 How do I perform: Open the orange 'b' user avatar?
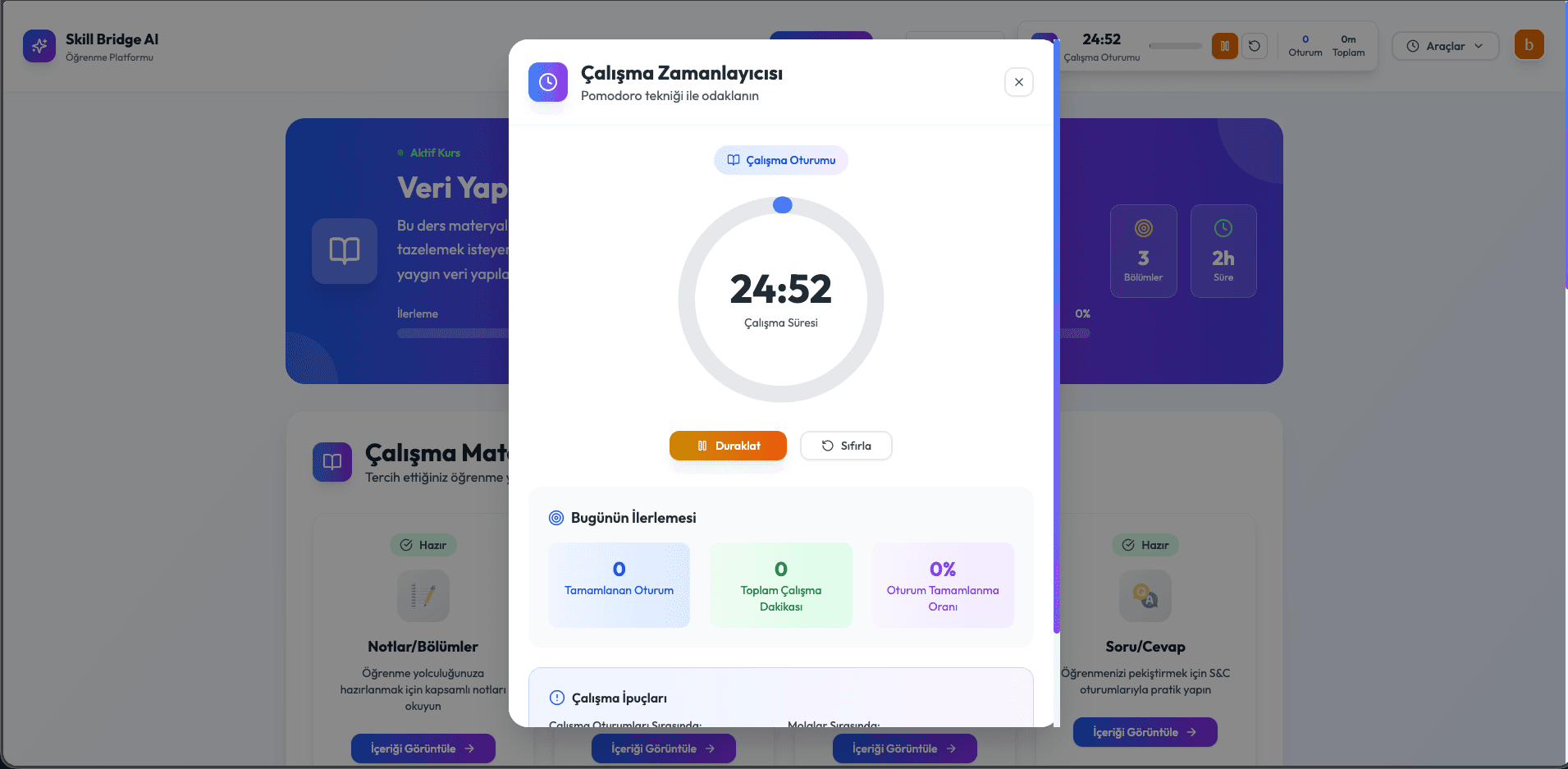(1529, 45)
